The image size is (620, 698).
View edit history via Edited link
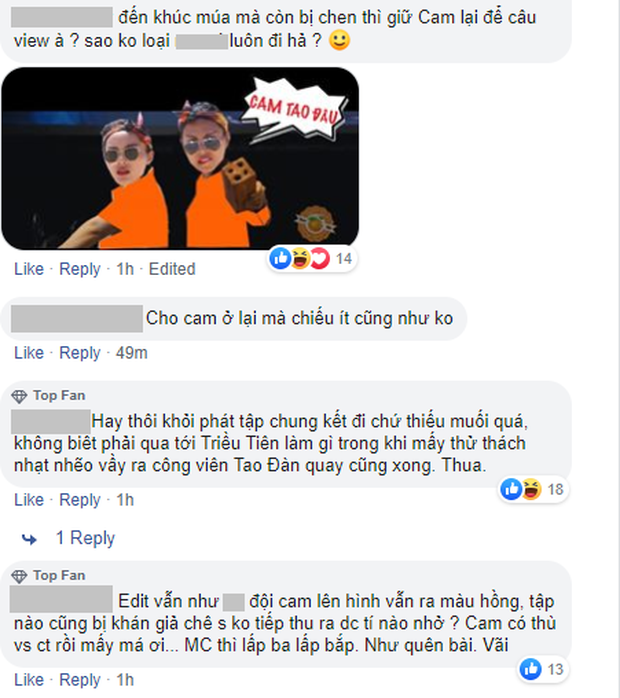click(x=172, y=269)
